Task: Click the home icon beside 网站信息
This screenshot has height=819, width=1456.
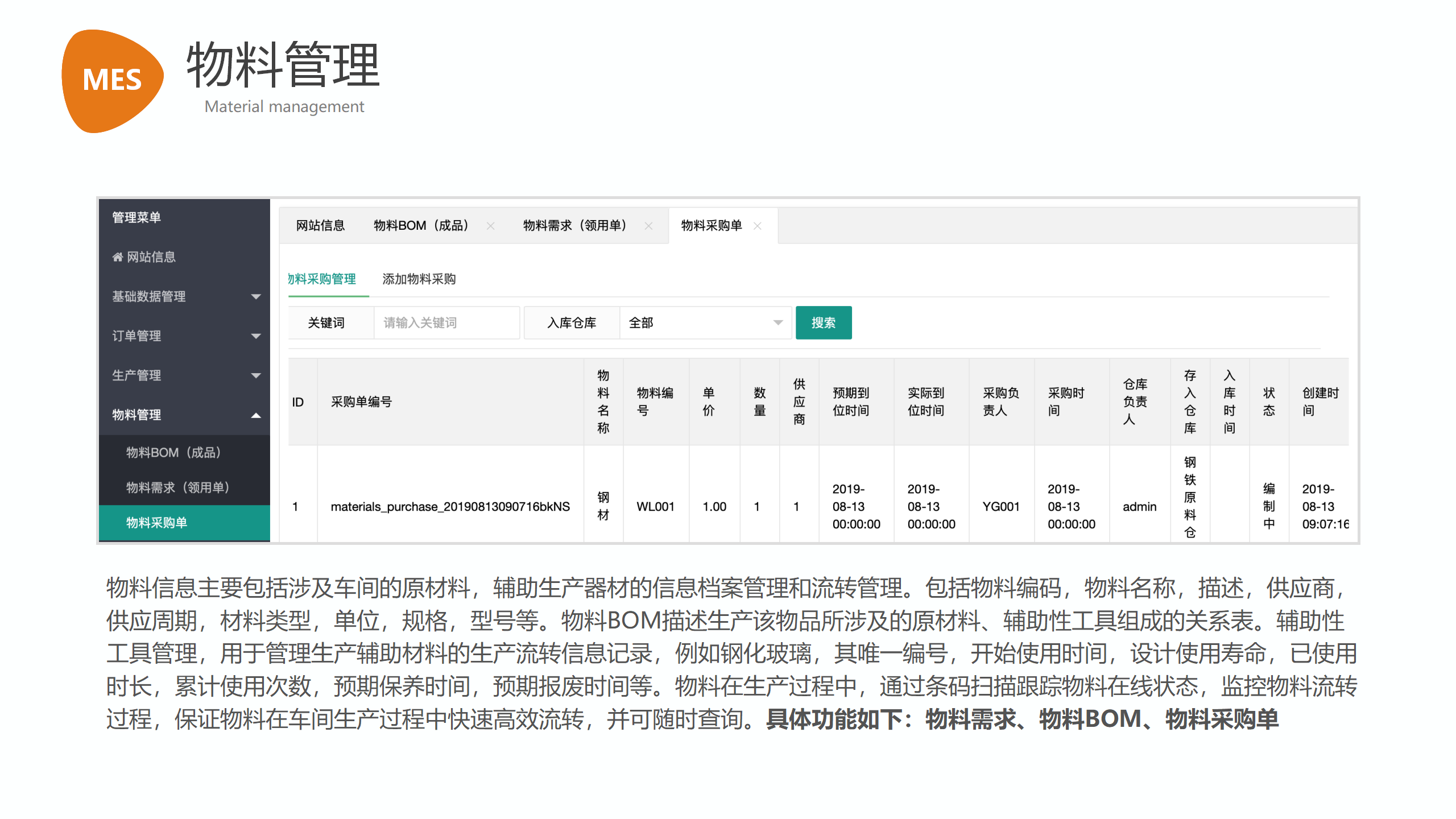Action: coord(117,257)
